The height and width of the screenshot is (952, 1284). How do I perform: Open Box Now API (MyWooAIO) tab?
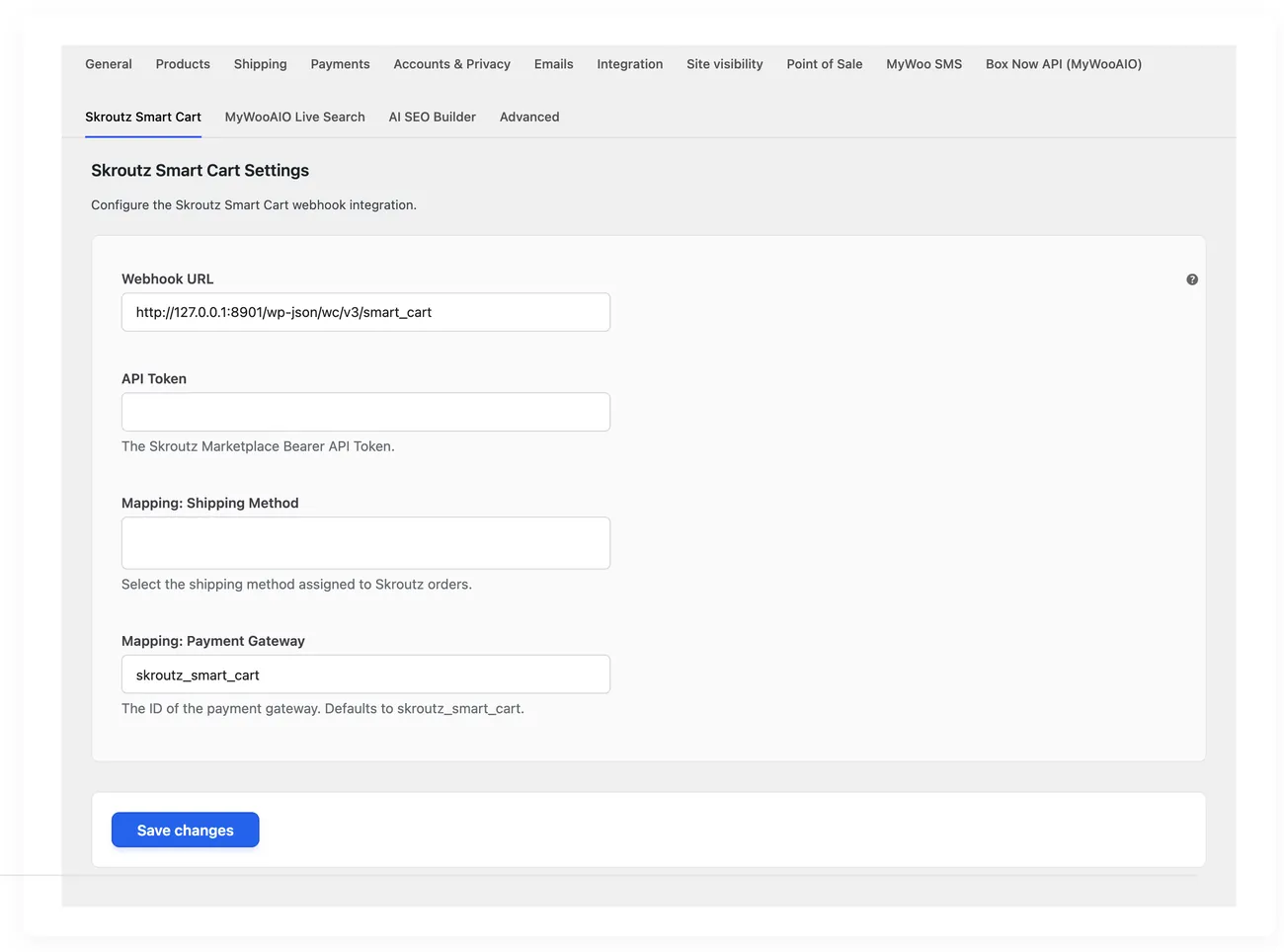tap(1064, 64)
